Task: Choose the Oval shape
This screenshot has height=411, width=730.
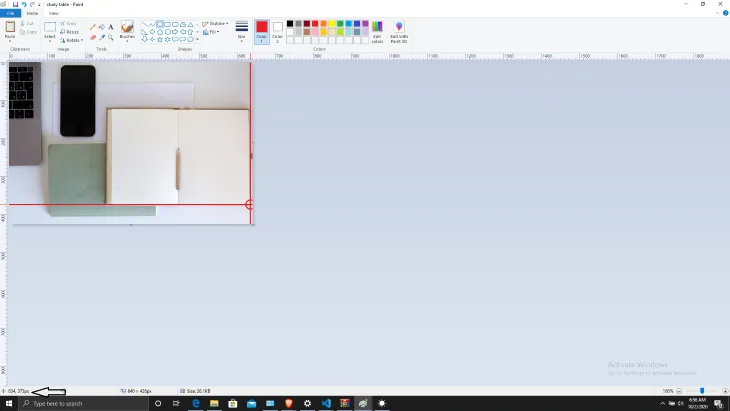Action: (x=160, y=24)
